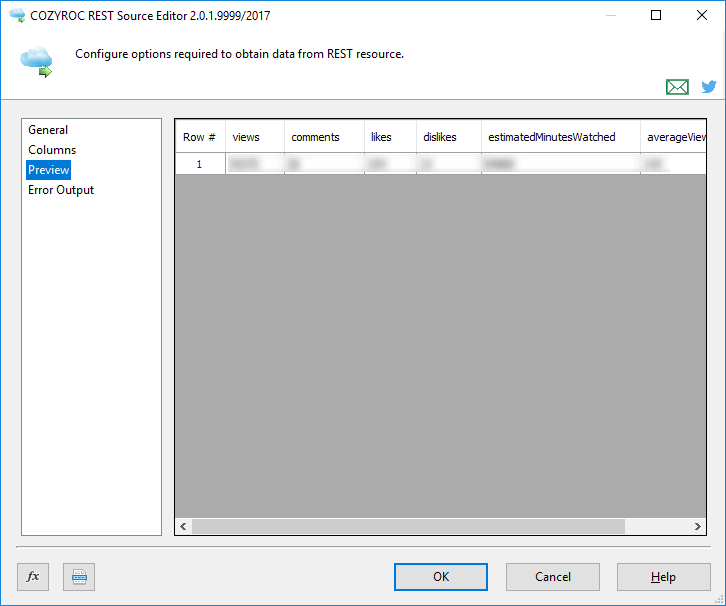The image size is (726, 606).
Task: Click the estimatedMinutesWatched column header
Action: tap(561, 137)
